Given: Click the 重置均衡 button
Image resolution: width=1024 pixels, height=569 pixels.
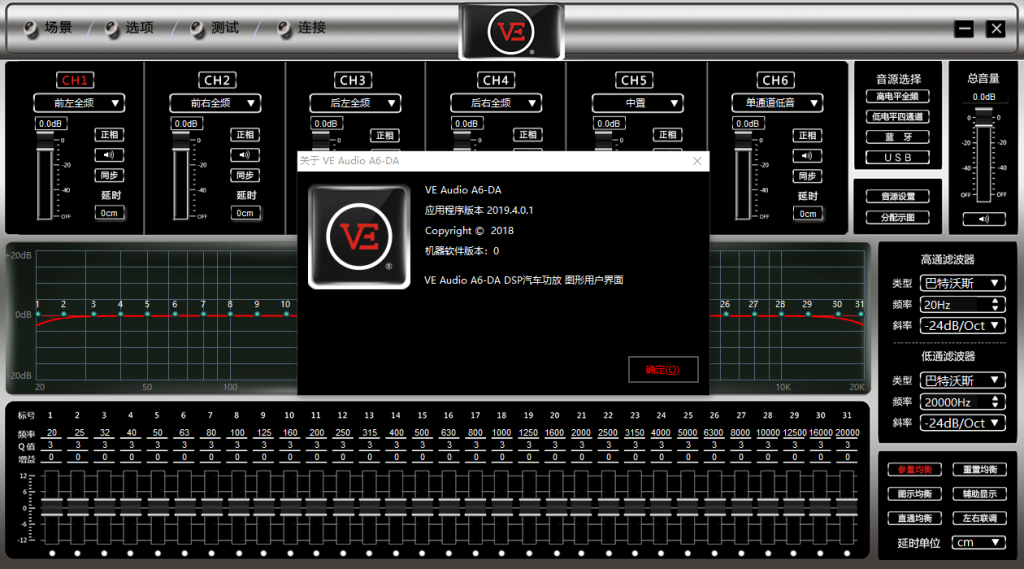Looking at the screenshot, I should pyautogui.click(x=980, y=469).
